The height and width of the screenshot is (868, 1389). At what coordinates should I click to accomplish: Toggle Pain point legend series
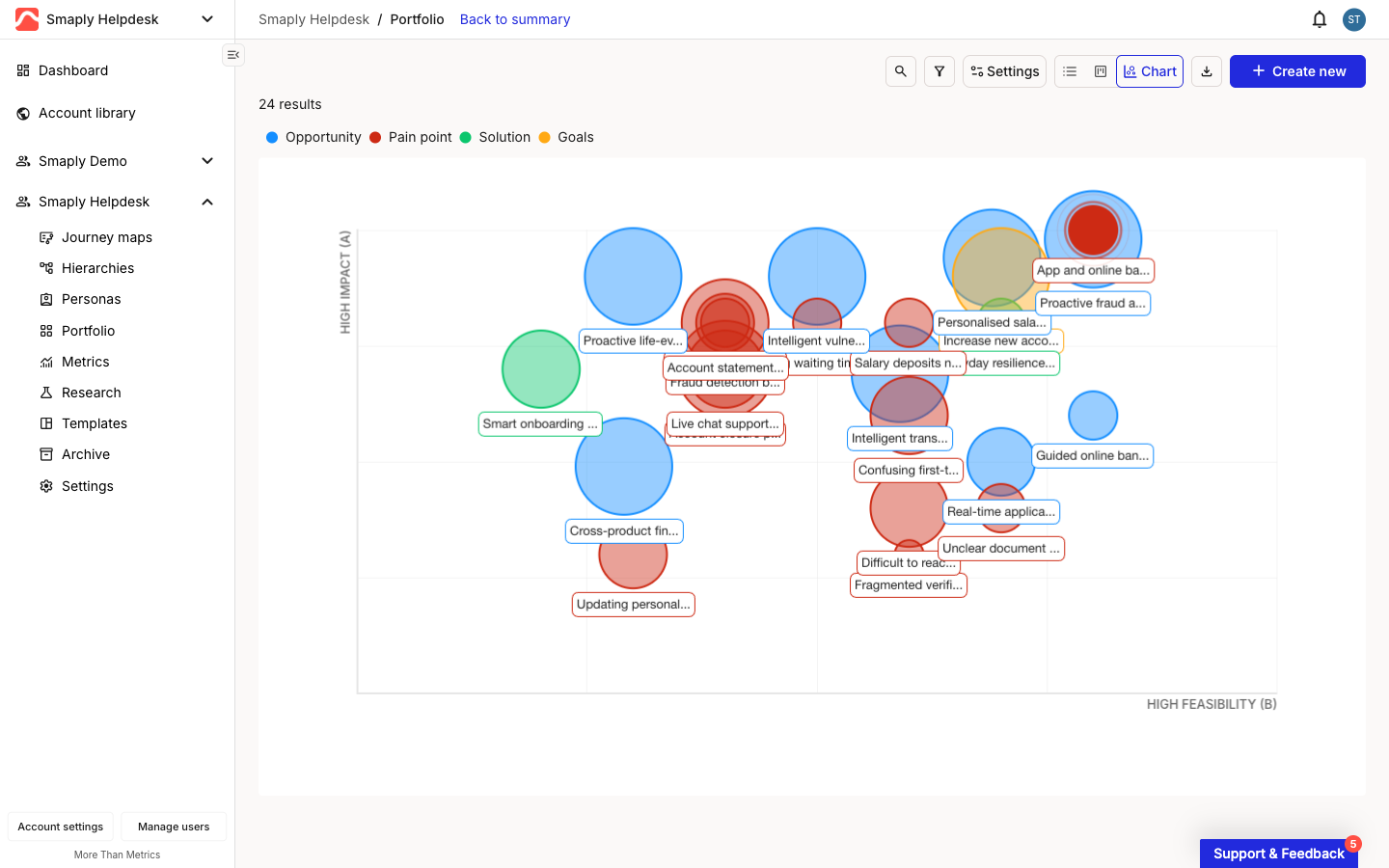click(x=411, y=137)
